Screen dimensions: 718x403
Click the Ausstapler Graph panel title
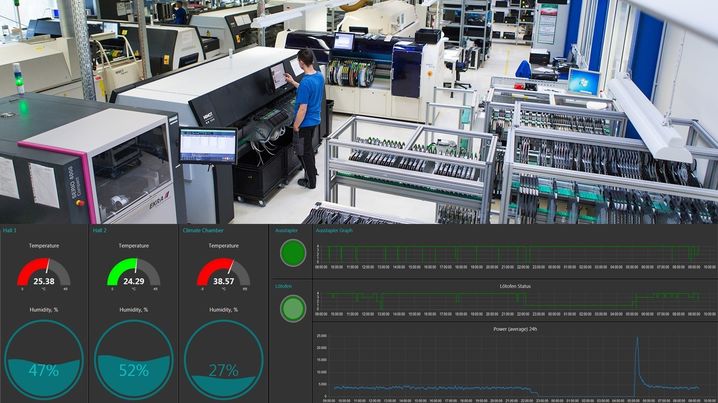coord(334,230)
